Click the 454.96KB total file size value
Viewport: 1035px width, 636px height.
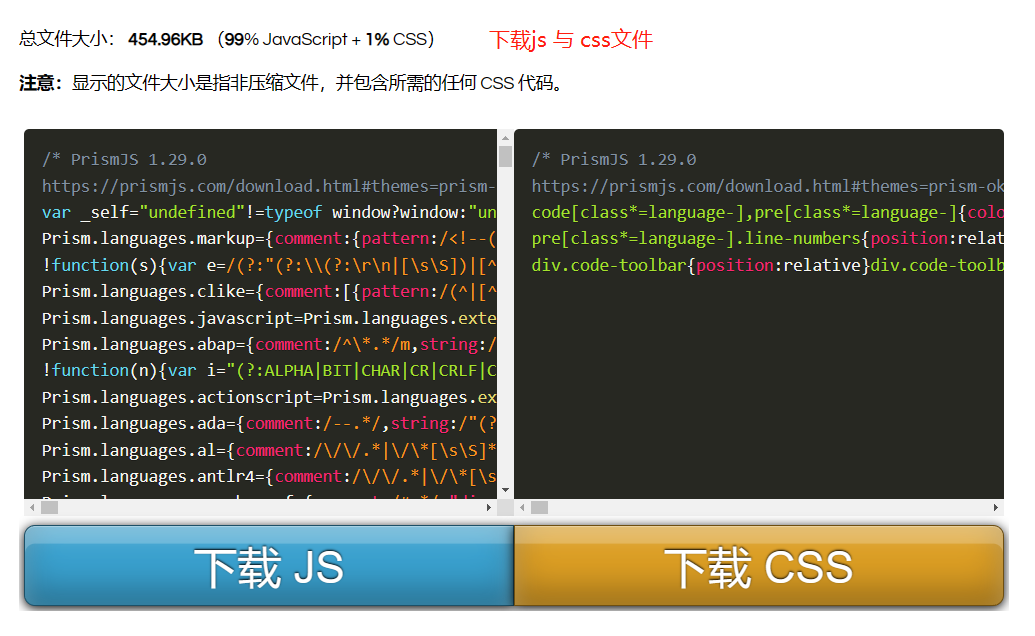tap(166, 40)
